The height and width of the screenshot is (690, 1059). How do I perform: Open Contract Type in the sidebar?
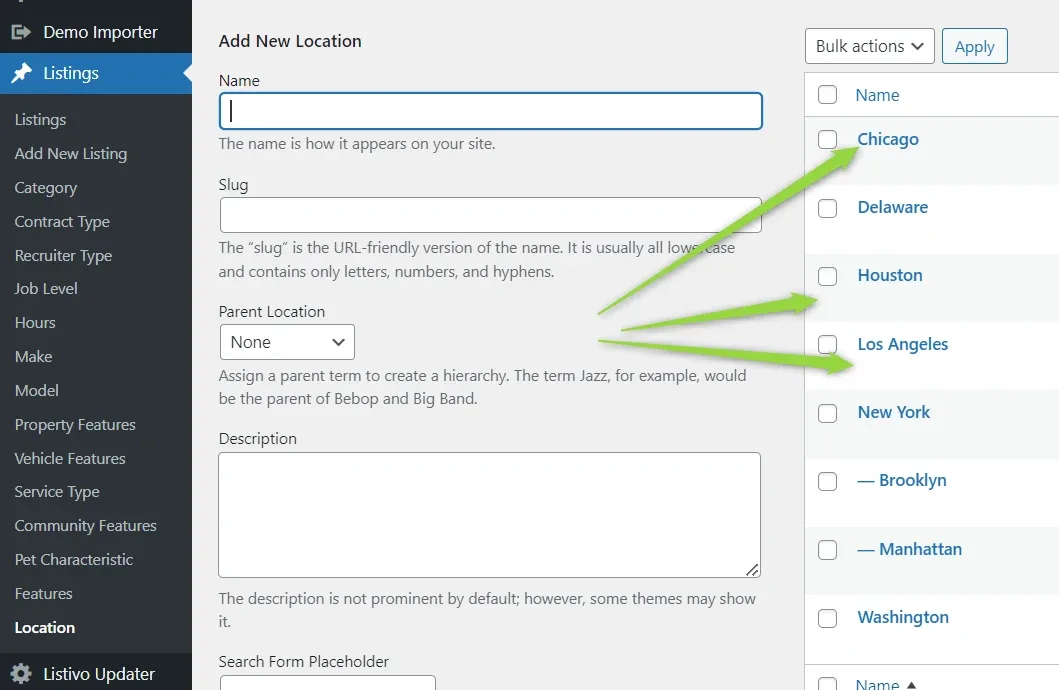pos(62,221)
